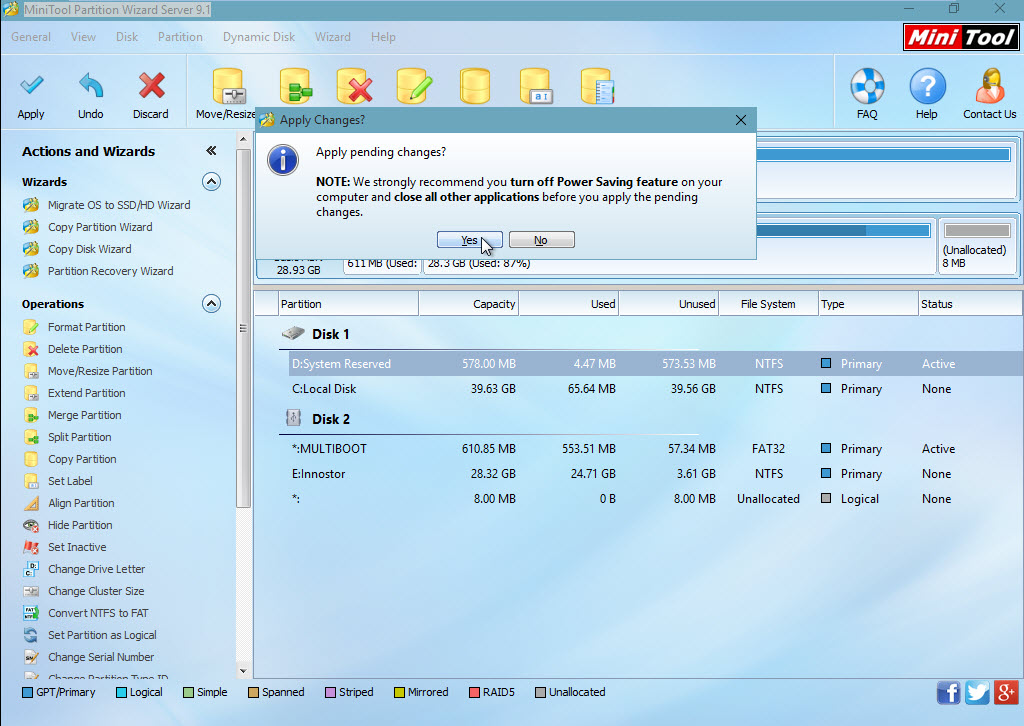Click the Discard red X icon
Viewport: 1024px width, 726px height.
(151, 86)
